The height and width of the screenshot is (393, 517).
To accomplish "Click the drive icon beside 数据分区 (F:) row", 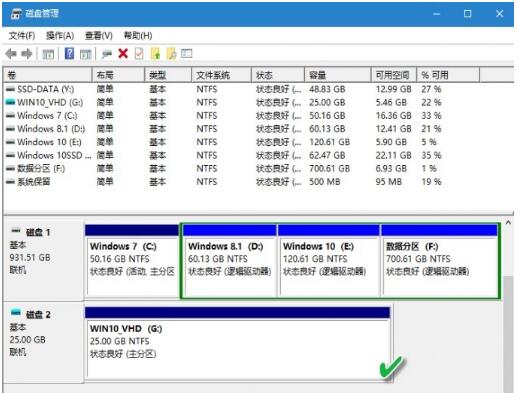I will [x=11, y=168].
